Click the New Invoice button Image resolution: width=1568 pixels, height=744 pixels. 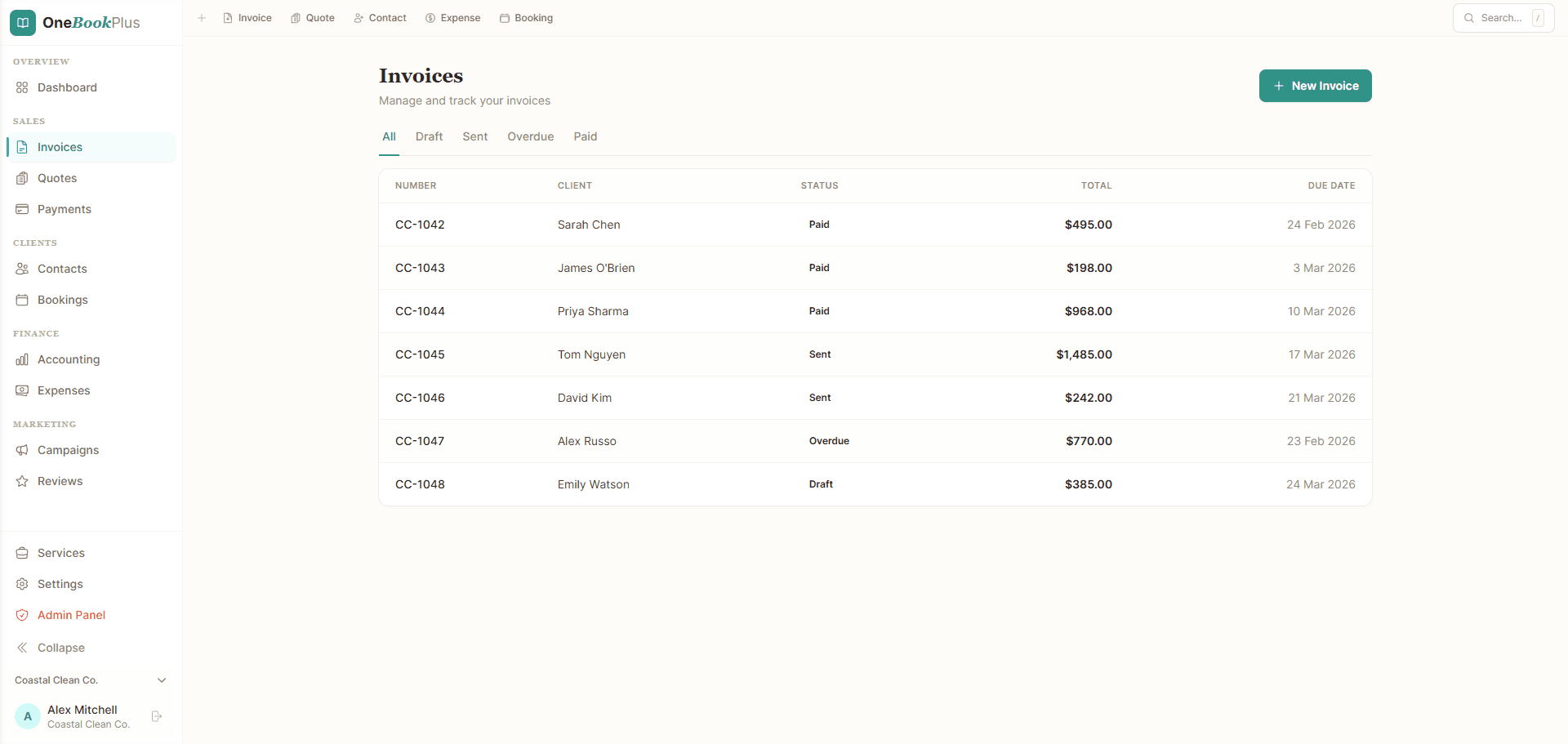[x=1315, y=86]
